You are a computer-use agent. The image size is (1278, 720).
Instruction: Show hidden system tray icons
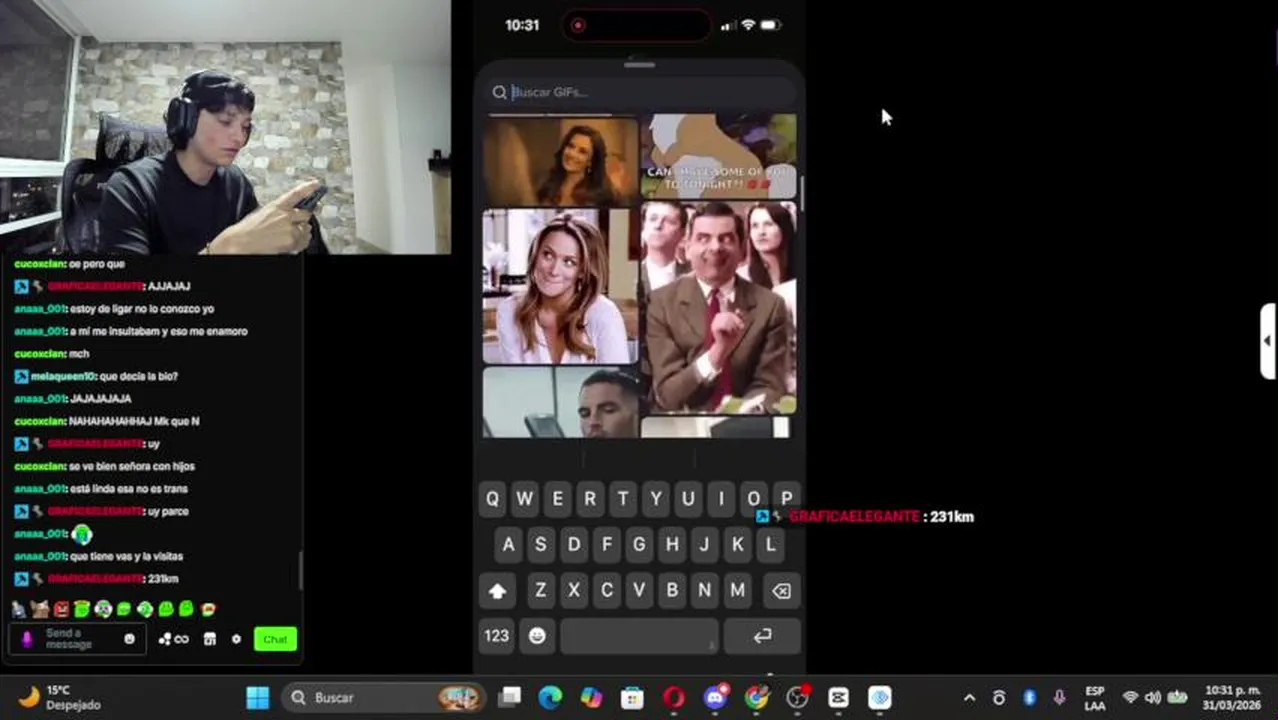pos(968,698)
